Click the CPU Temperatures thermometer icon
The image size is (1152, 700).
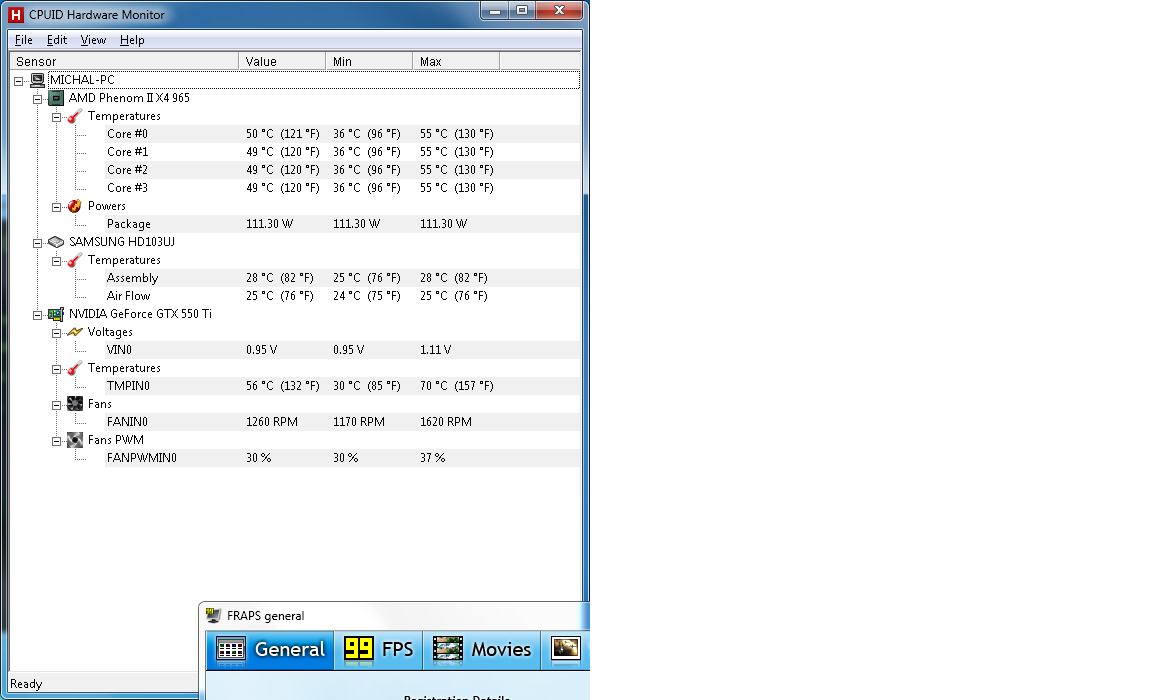75,116
